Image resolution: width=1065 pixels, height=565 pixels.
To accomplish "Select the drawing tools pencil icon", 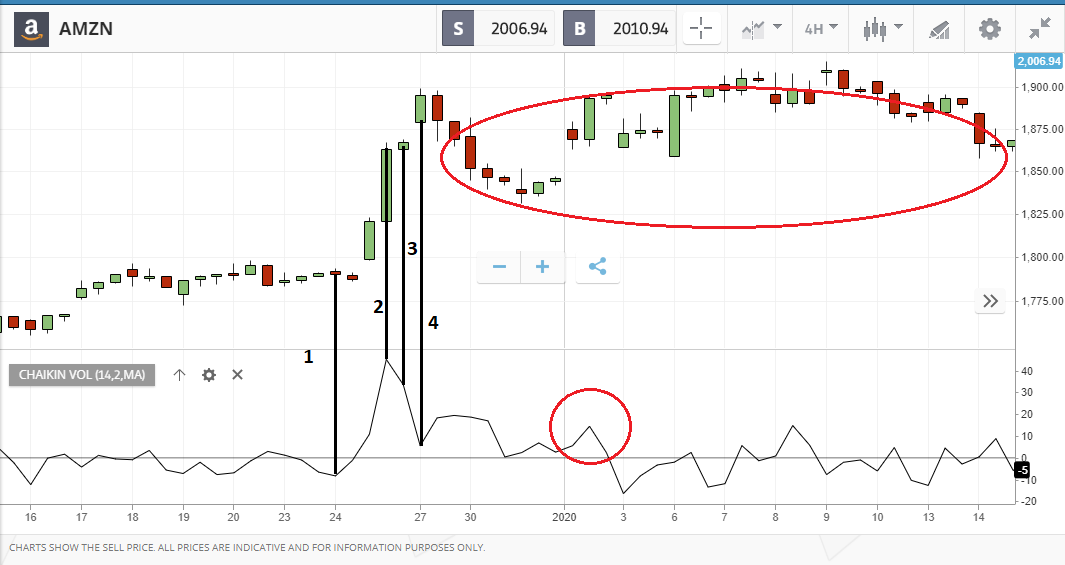I will (x=939, y=29).
